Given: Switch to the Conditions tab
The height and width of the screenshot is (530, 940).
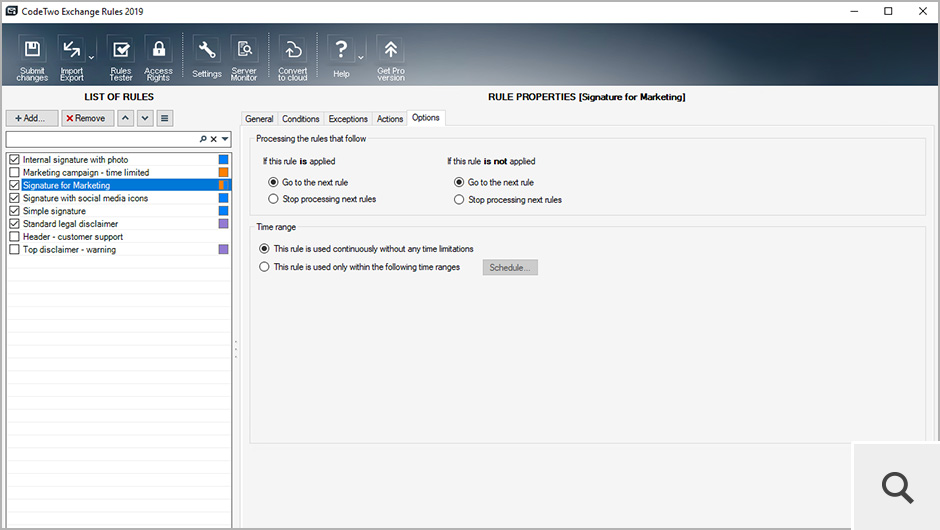Looking at the screenshot, I should pyautogui.click(x=300, y=119).
